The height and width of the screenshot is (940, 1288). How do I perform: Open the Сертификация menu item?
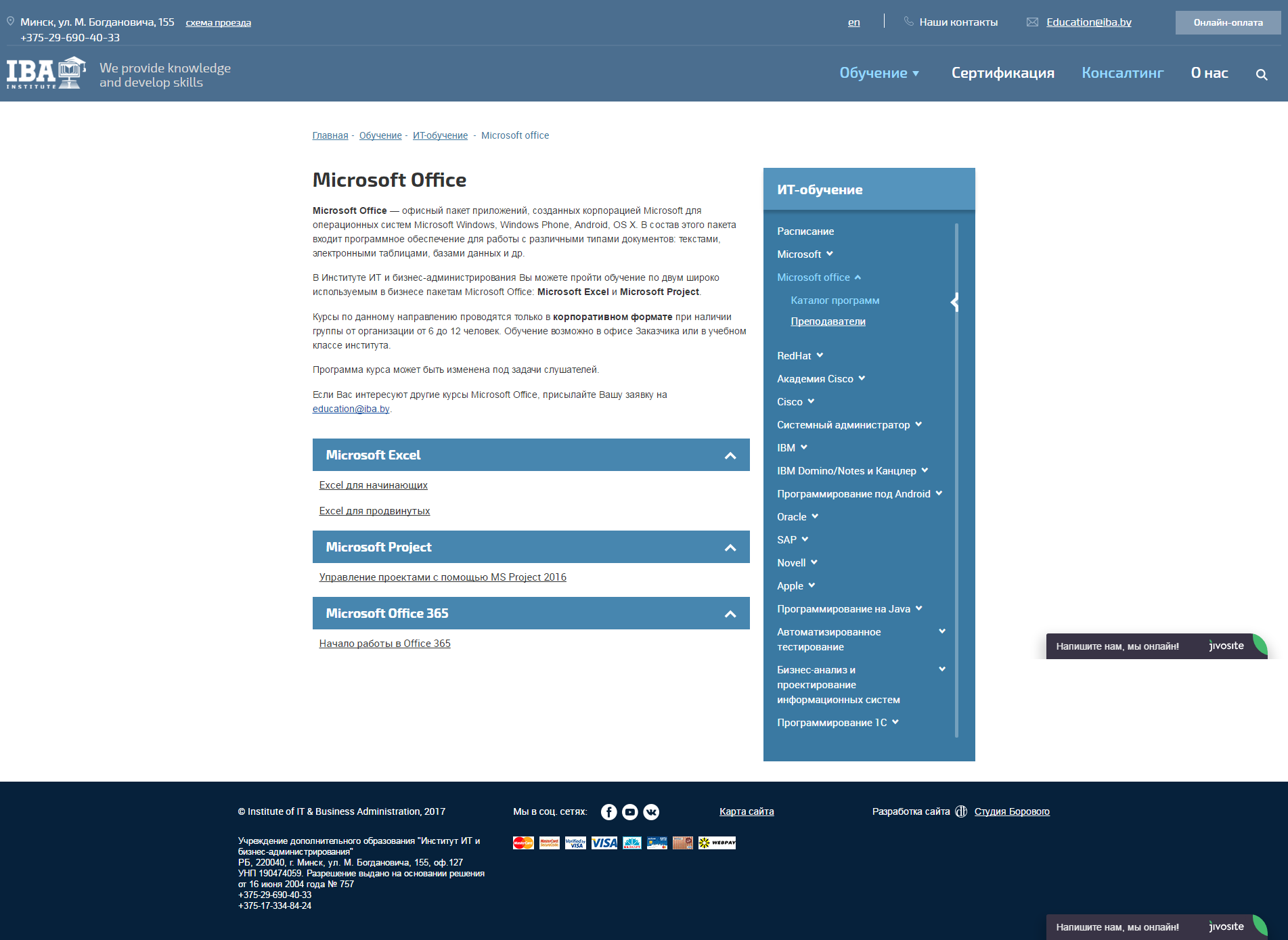(1002, 73)
